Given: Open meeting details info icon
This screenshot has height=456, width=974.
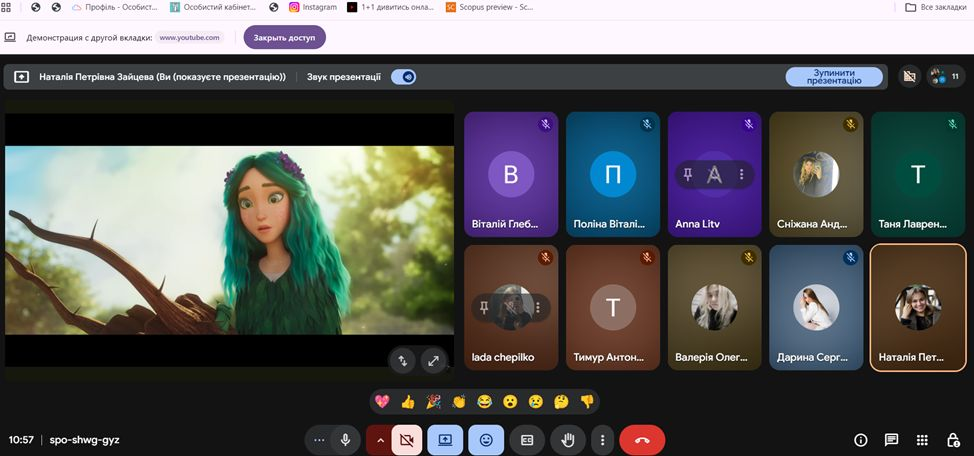Looking at the screenshot, I should click(x=860, y=440).
